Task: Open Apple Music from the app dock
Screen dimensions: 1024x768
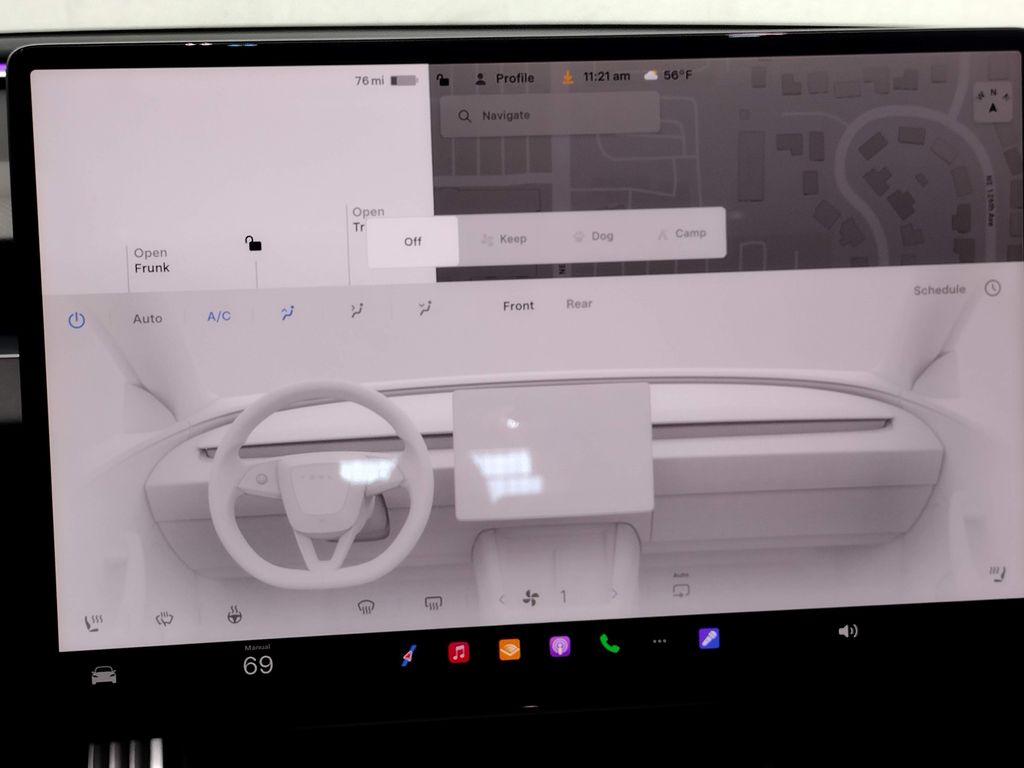Action: [x=457, y=647]
